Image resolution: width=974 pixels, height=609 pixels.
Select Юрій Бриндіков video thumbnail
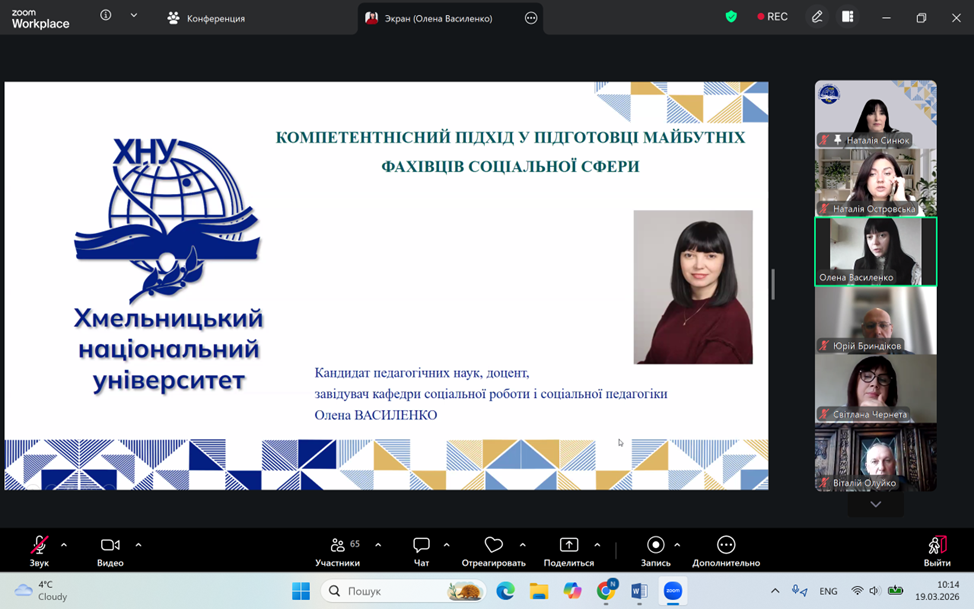[875, 320]
